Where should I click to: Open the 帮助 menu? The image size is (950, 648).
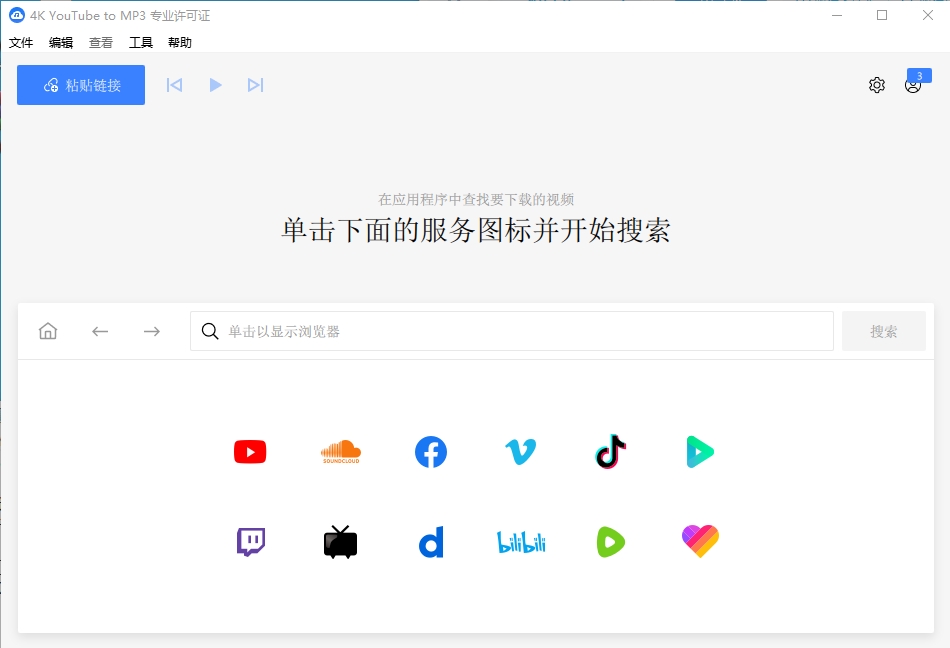coord(180,42)
